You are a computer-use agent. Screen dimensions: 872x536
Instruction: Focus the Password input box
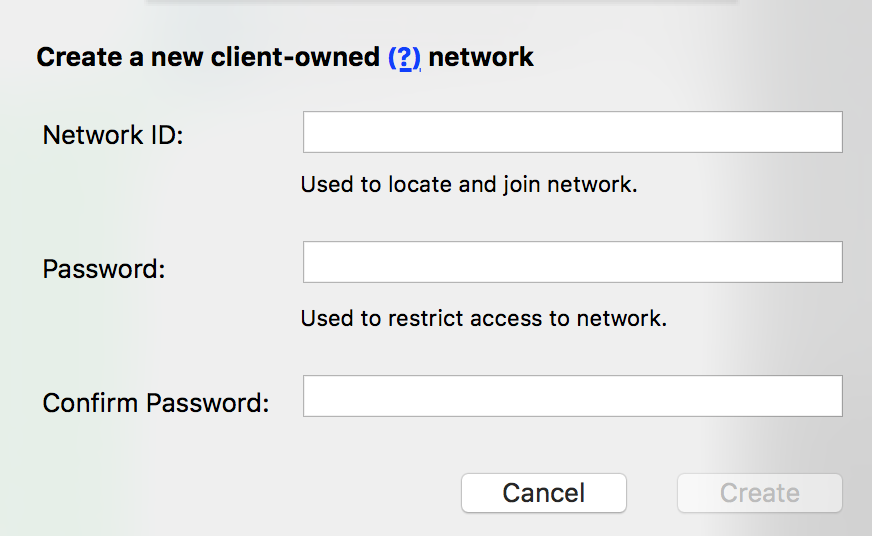(572, 262)
